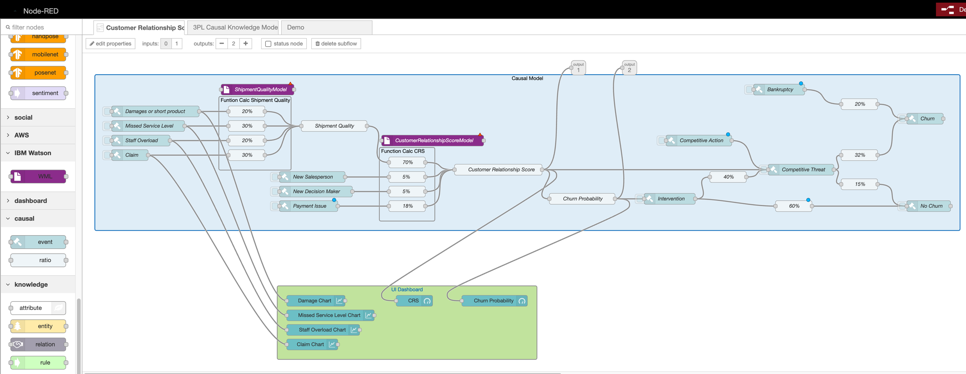966x374 pixels.
Task: Click the subflow output 2 port node
Action: point(629,67)
